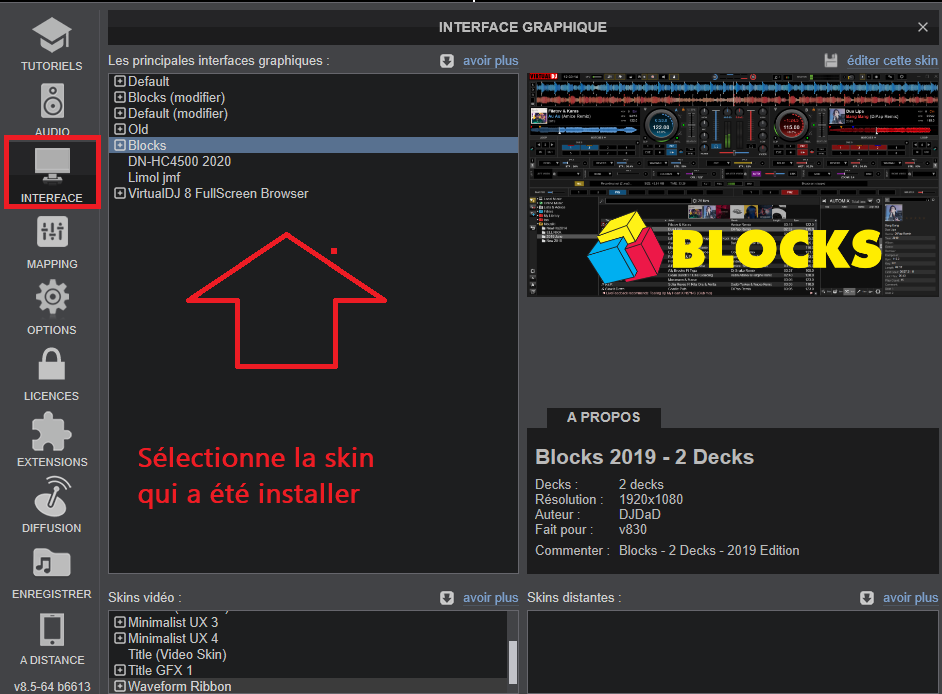Select the A PROPOS tab
The width and height of the screenshot is (942, 694).
pyautogui.click(x=604, y=418)
